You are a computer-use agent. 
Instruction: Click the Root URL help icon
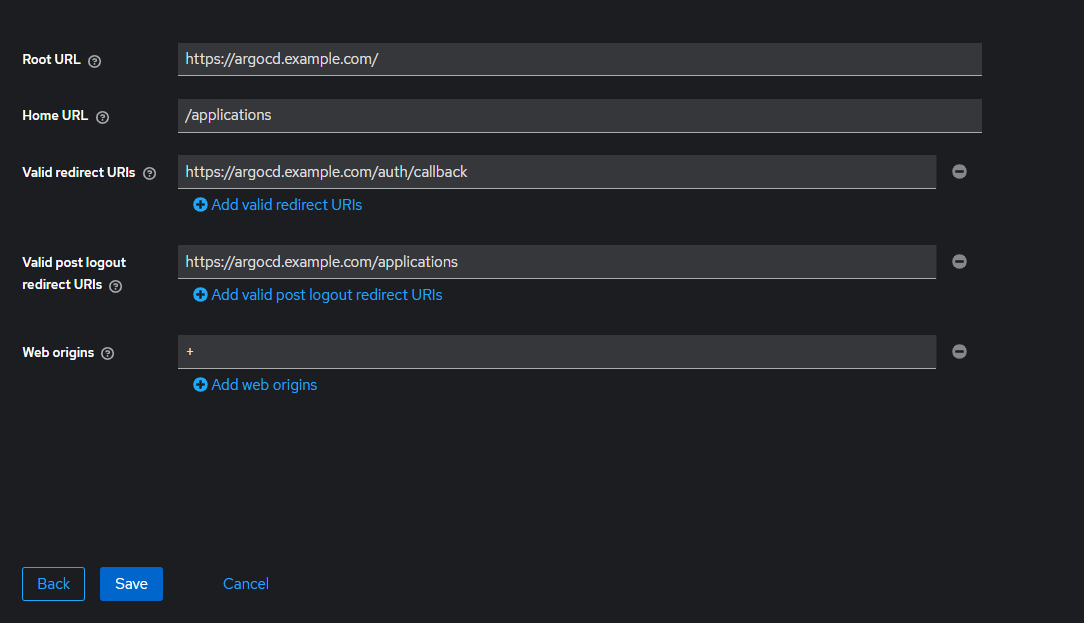(95, 61)
